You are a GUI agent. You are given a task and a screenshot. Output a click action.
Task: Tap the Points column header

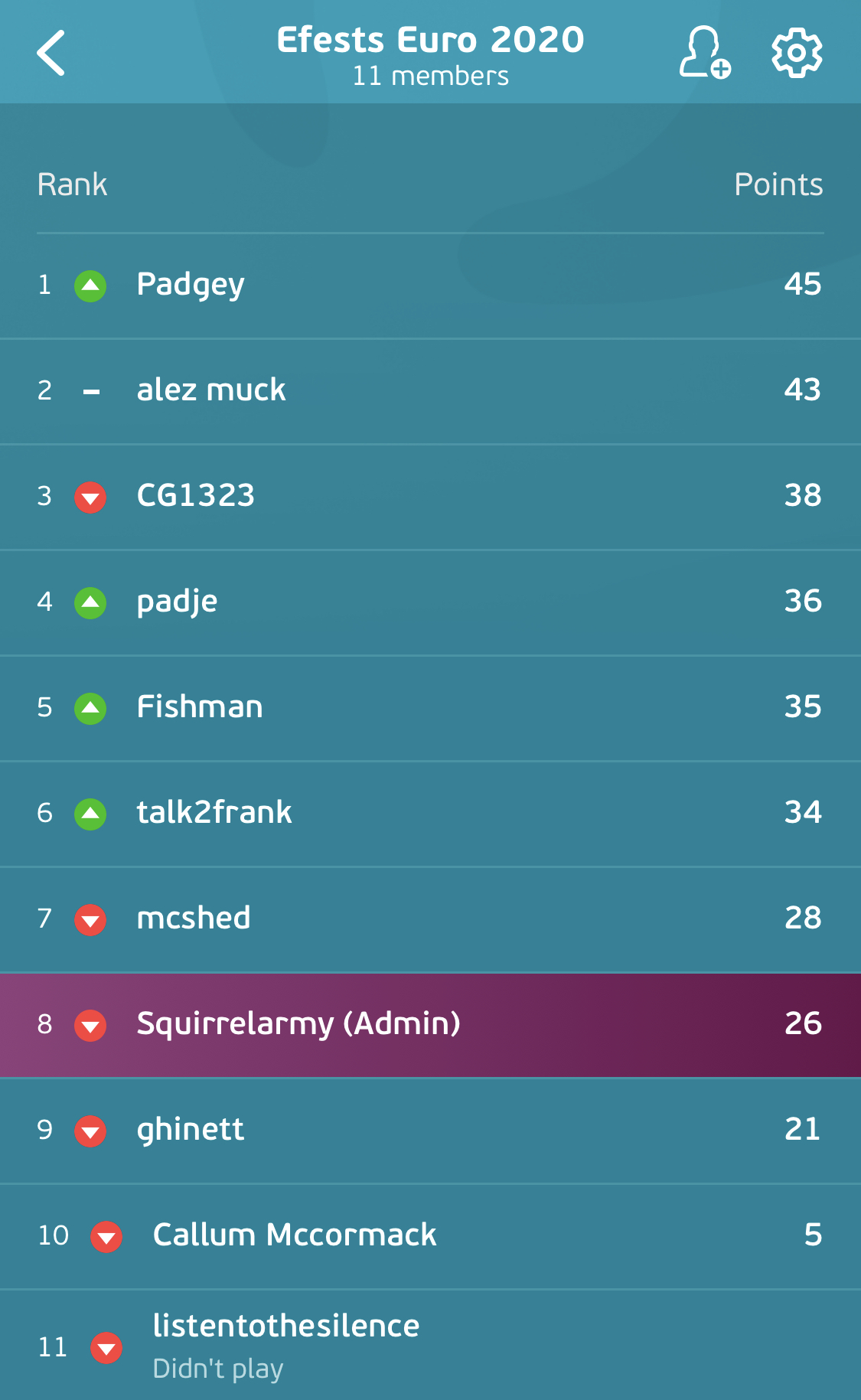[778, 184]
